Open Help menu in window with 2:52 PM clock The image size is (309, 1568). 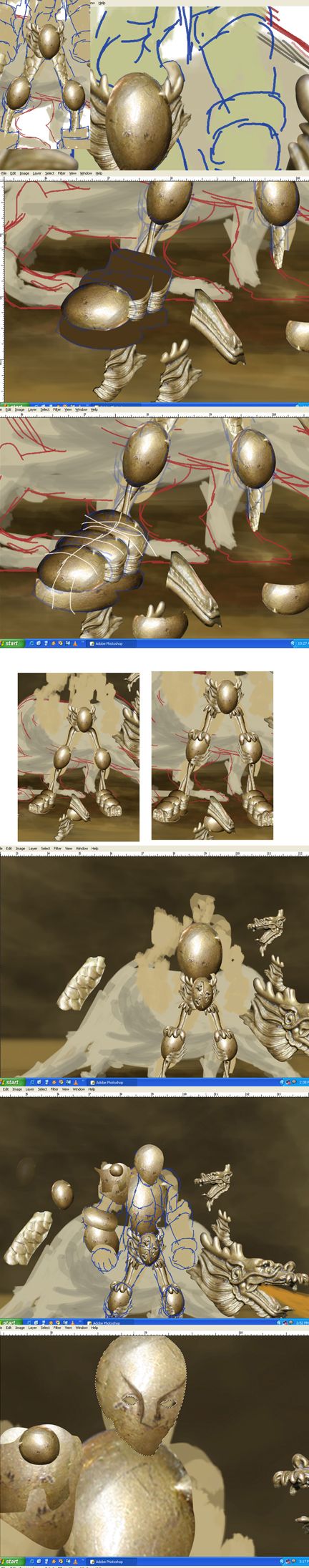coord(92,1089)
